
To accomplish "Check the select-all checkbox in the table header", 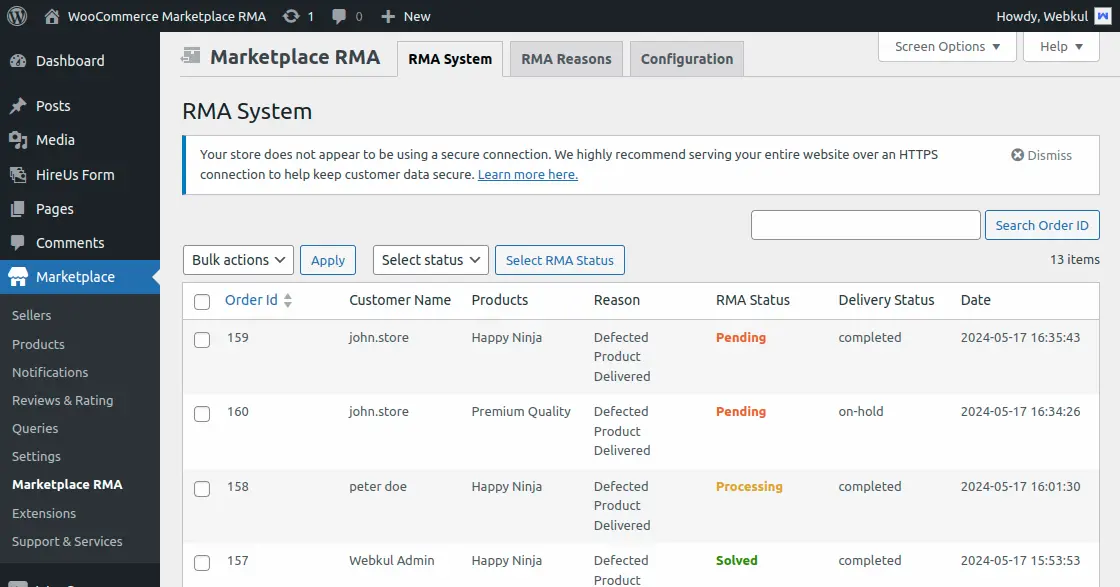I will point(201,300).
